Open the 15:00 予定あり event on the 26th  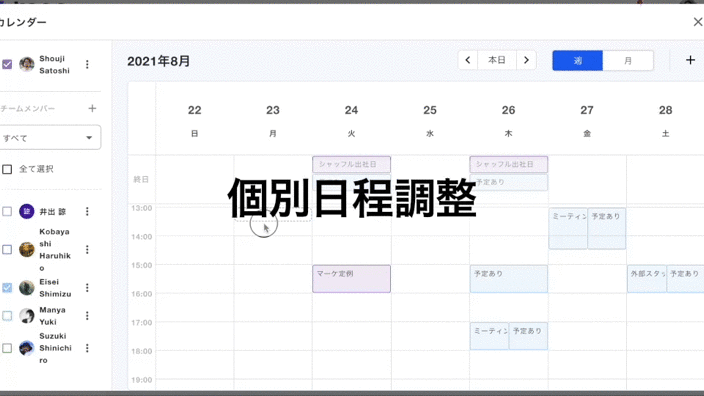[x=509, y=279]
